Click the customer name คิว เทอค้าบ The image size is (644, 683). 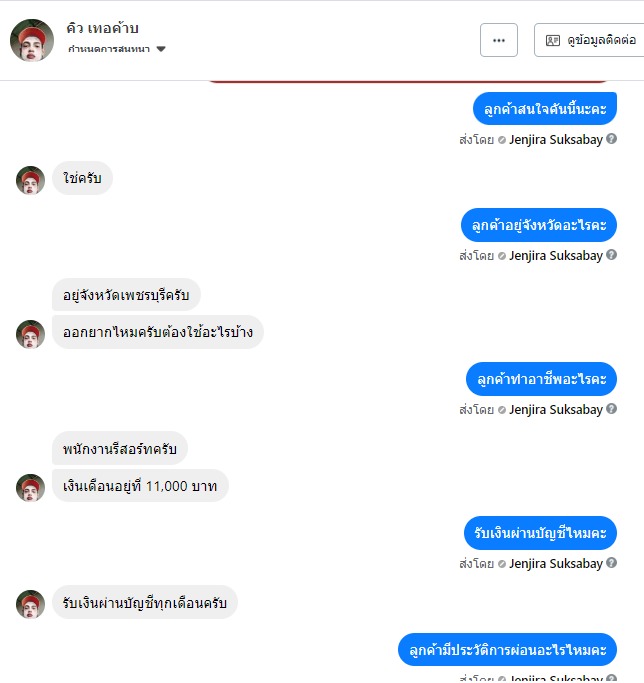tap(102, 28)
